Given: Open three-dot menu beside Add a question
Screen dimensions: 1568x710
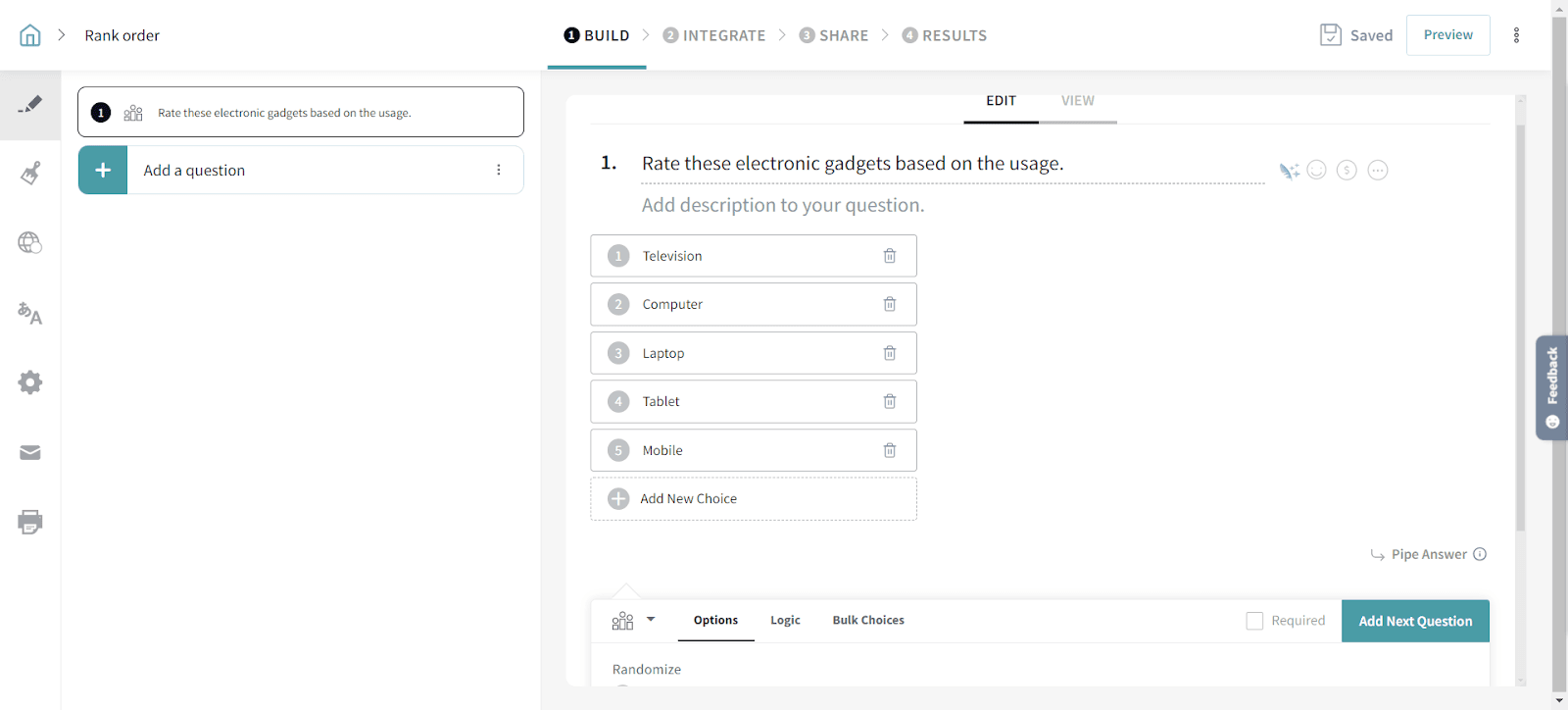Looking at the screenshot, I should coord(499,170).
